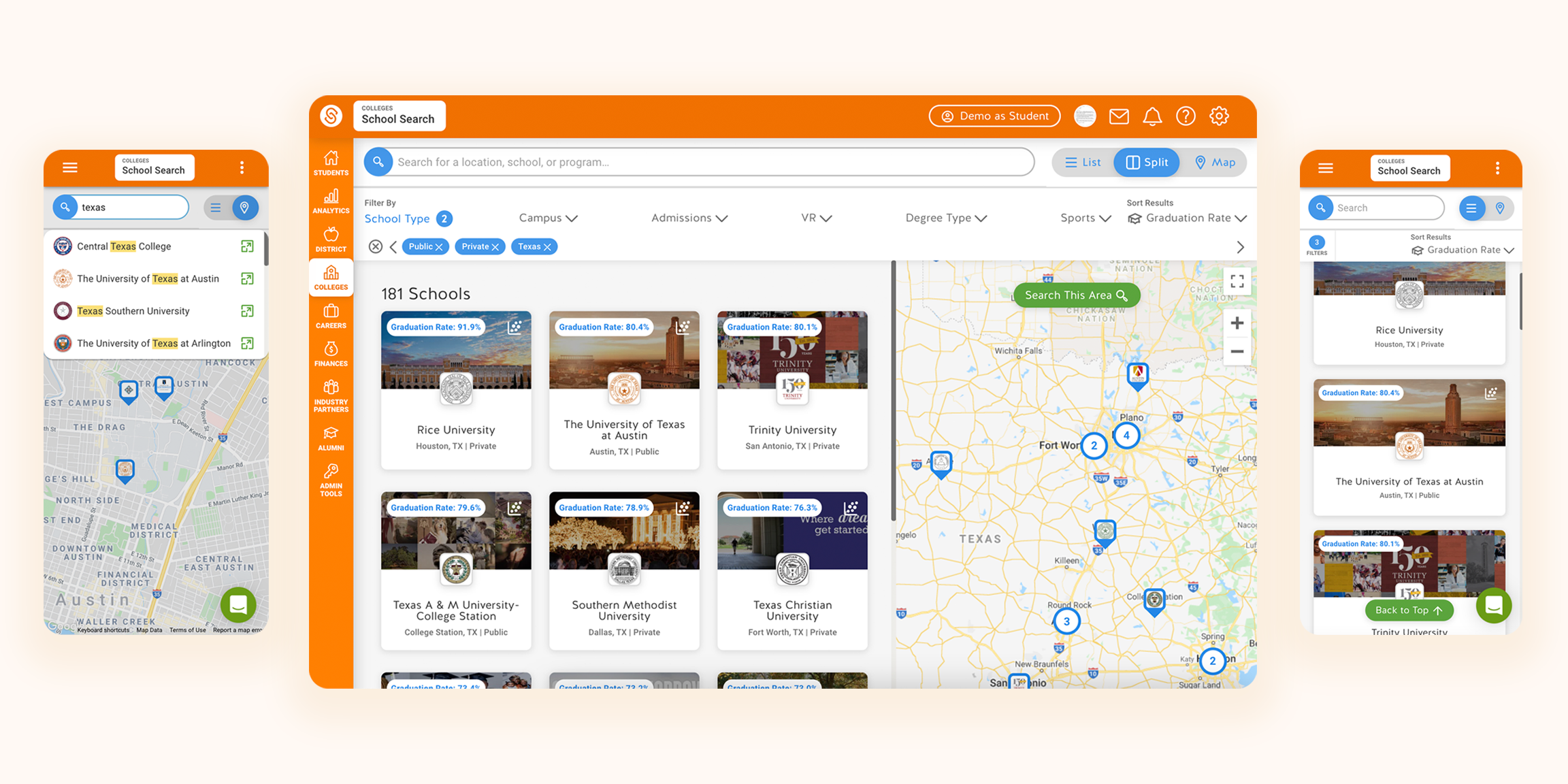Open the help question mark icon
Screen dimensions: 1568x784
pos(1186,116)
